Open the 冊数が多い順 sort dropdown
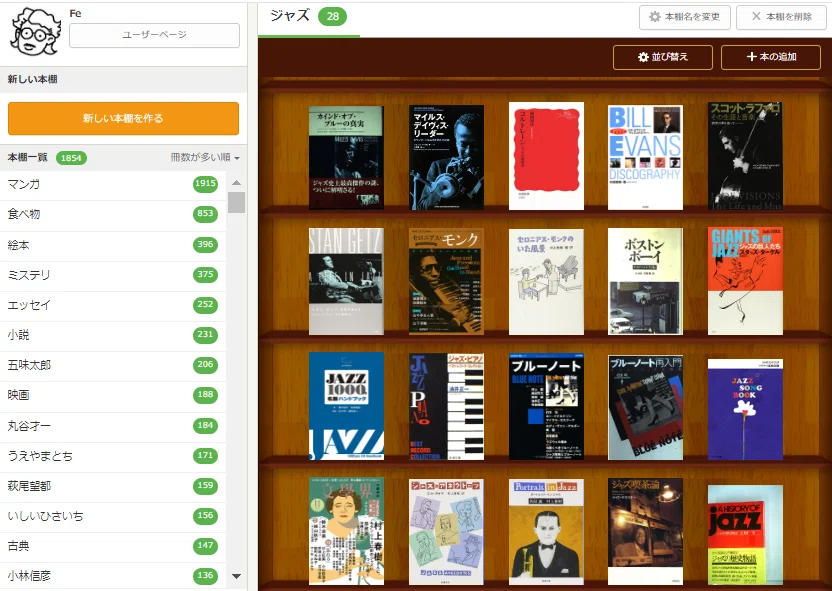Screen dimensions: 832x591 [205, 158]
